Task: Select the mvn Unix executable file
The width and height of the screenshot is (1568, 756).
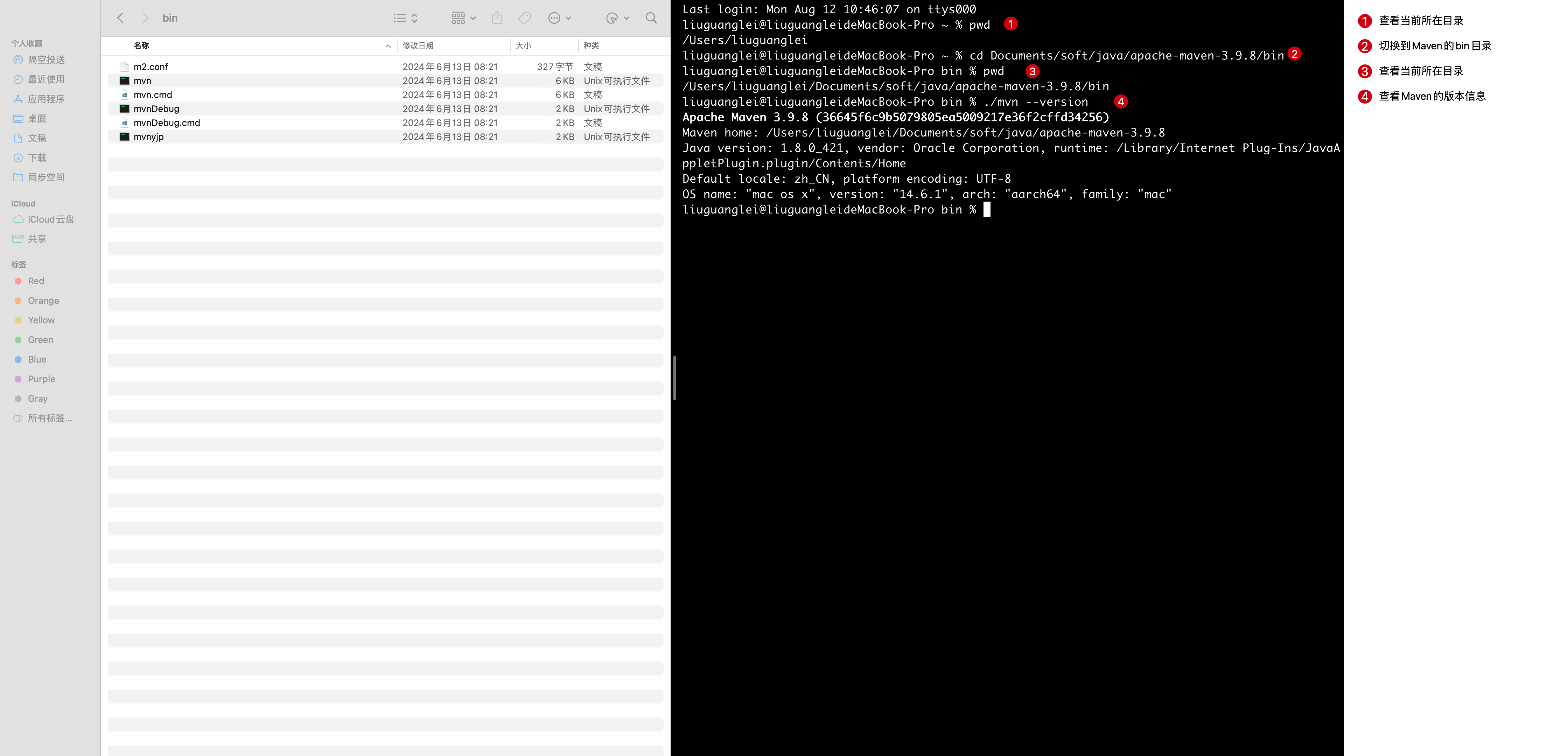Action: tap(142, 80)
